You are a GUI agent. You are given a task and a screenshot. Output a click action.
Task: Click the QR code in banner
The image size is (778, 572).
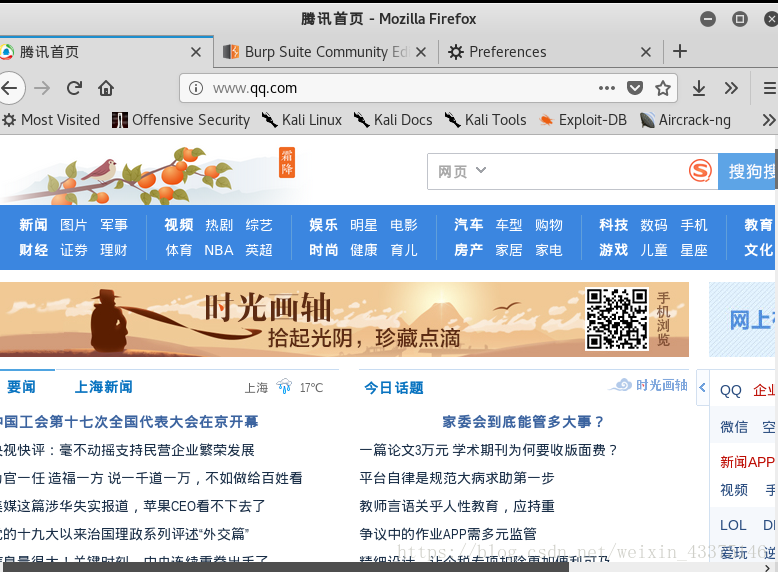point(617,319)
